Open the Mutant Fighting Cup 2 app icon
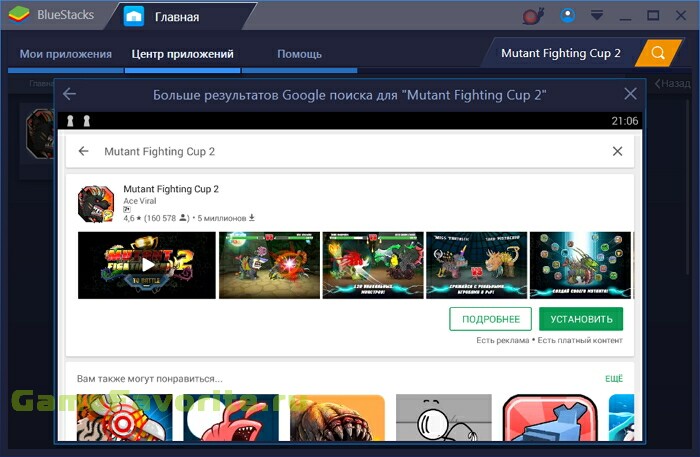The width and height of the screenshot is (700, 457). click(96, 204)
